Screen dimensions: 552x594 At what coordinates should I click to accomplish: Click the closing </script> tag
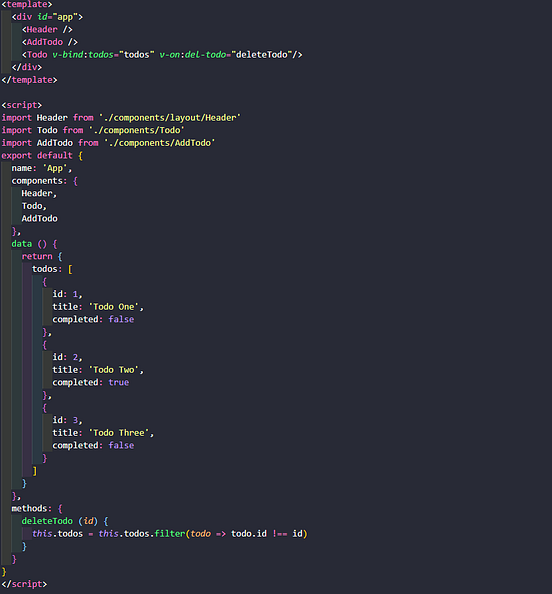pos(24,584)
